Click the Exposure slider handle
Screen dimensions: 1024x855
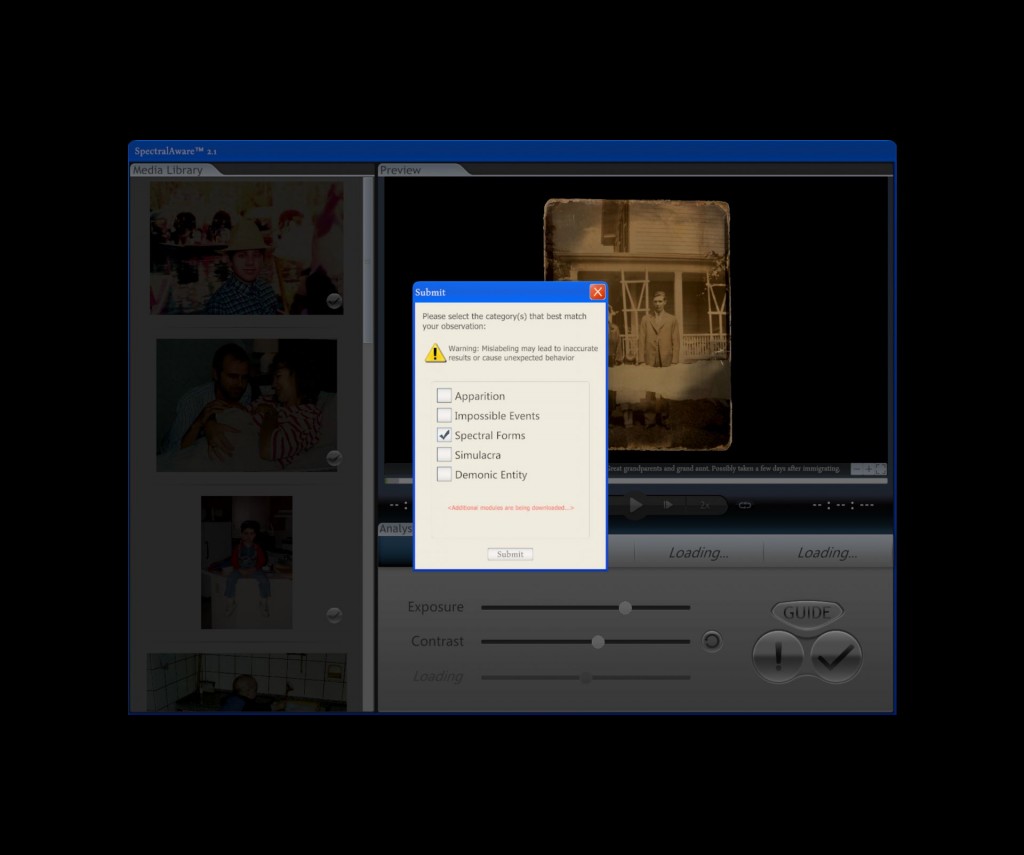[x=625, y=607]
